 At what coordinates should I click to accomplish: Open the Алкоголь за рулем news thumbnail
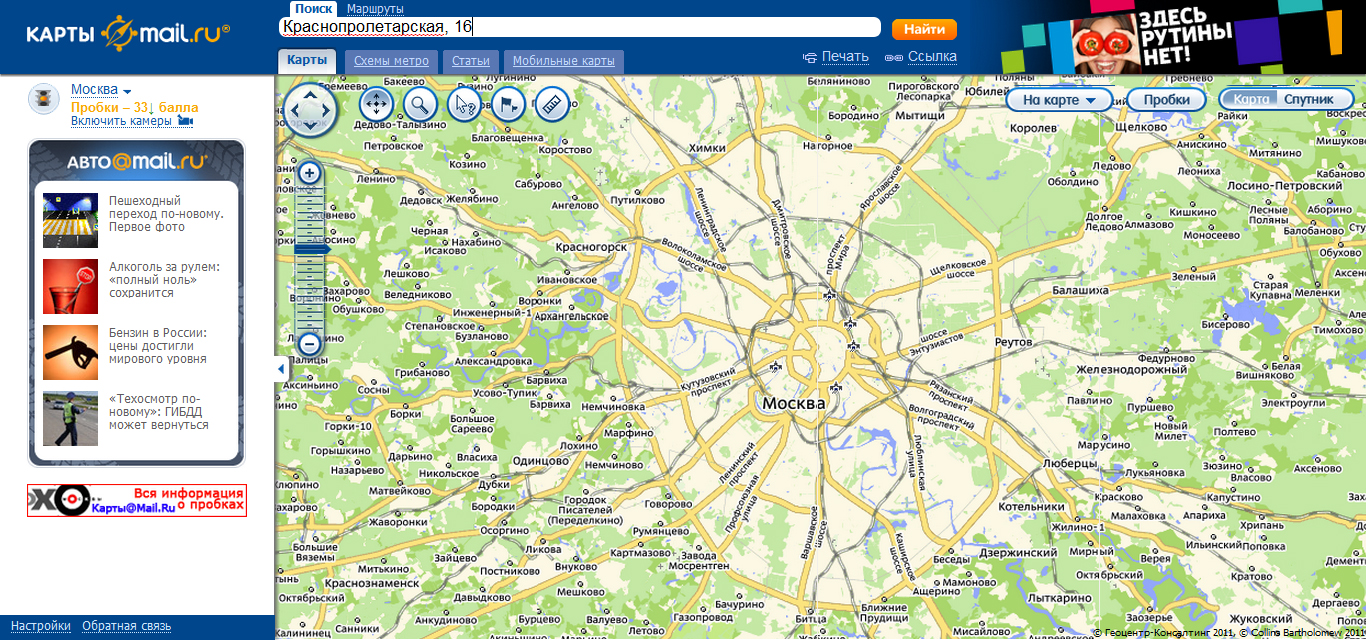click(70, 286)
